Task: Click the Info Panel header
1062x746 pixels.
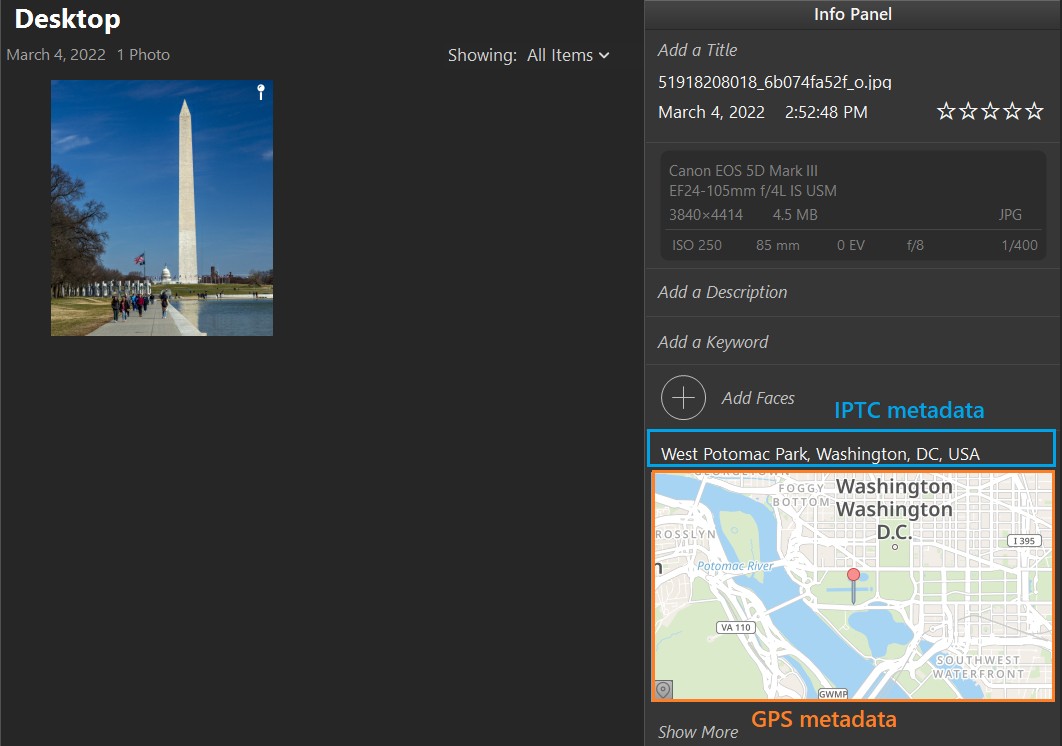Action: (x=853, y=14)
